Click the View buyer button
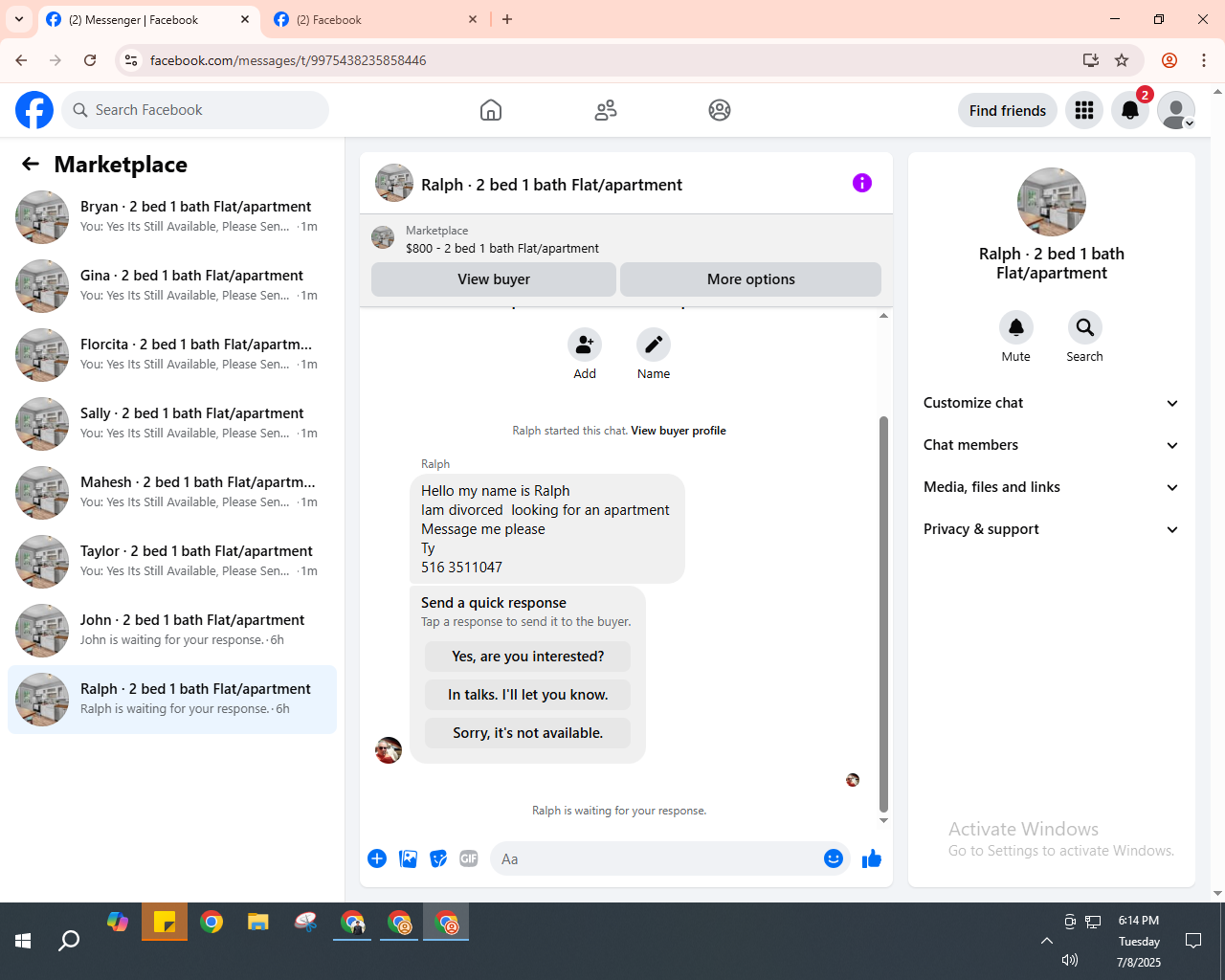1225x980 pixels. click(494, 279)
